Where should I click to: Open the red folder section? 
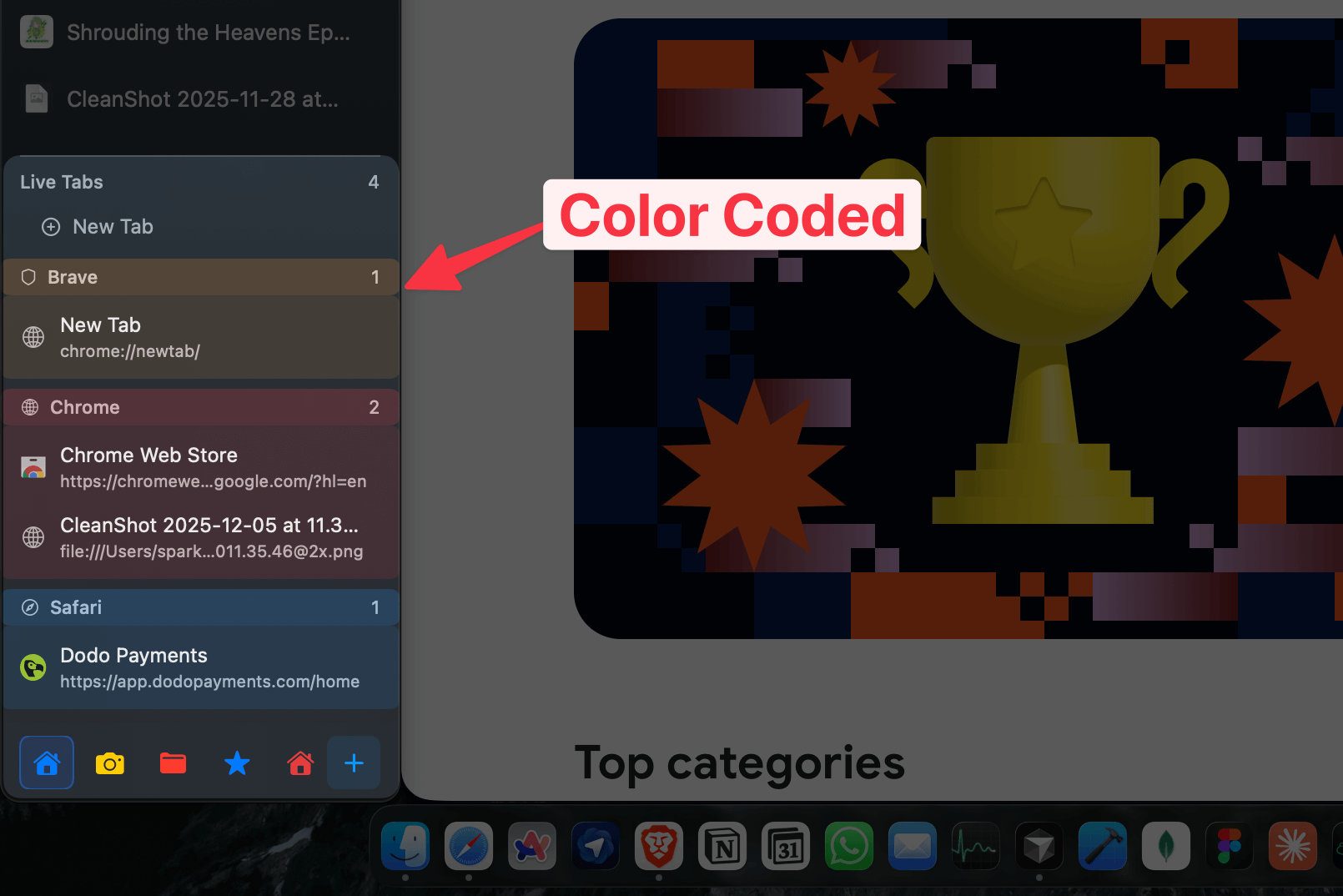(x=174, y=763)
